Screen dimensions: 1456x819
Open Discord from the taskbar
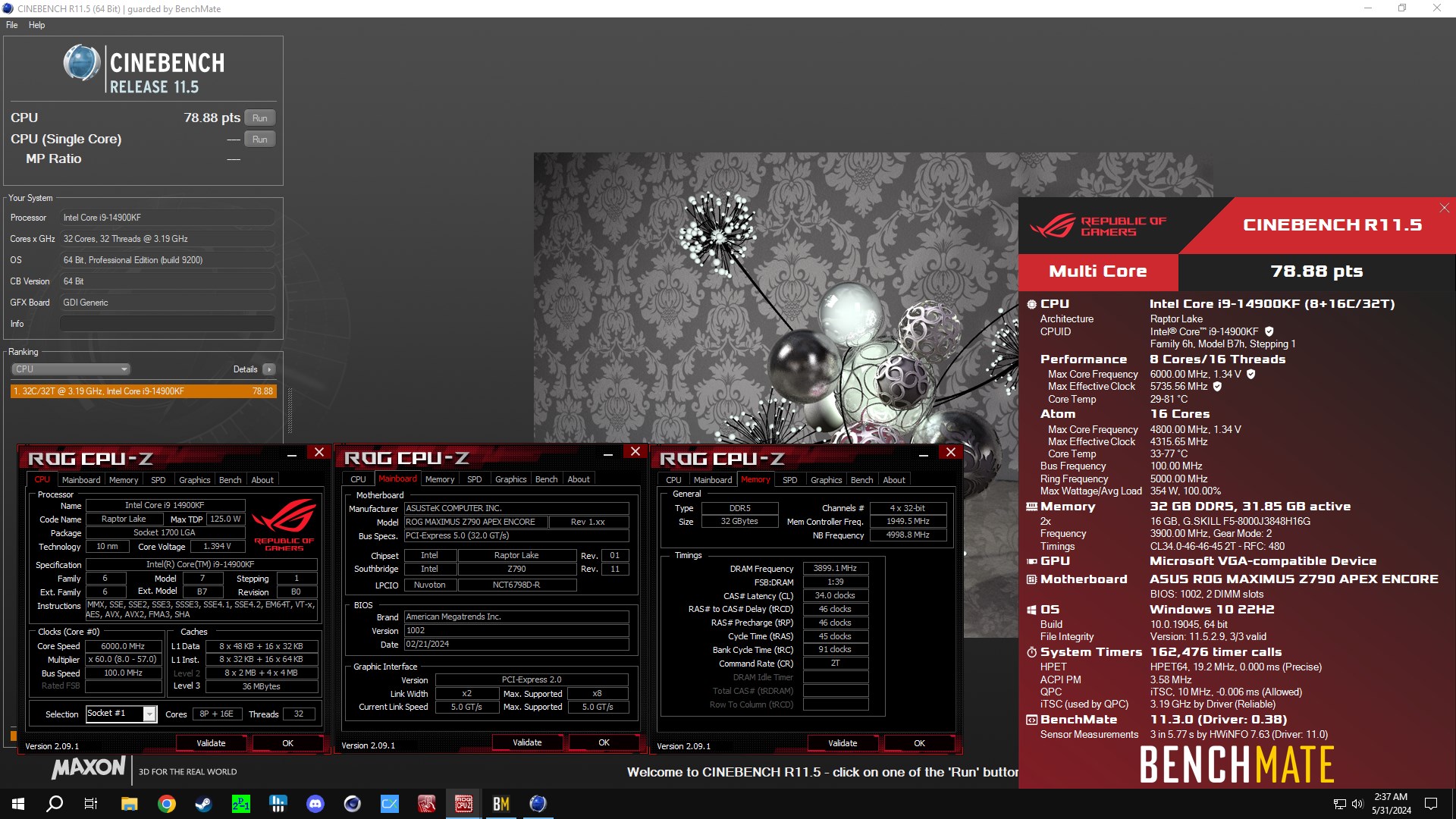pyautogui.click(x=315, y=804)
